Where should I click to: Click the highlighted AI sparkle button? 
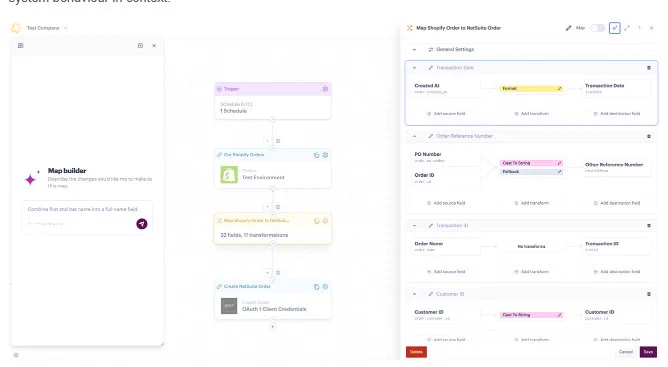tap(614, 28)
